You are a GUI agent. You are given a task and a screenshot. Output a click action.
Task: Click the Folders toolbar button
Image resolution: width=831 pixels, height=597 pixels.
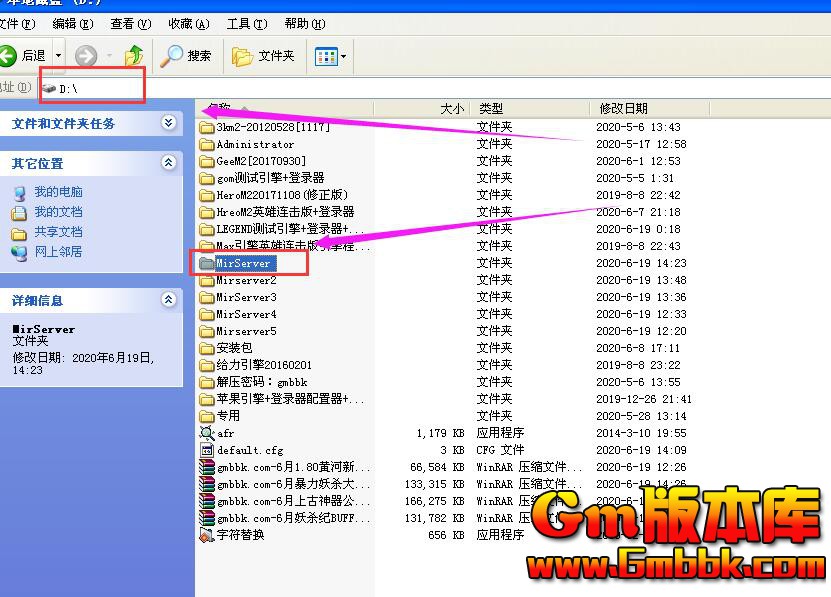[x=264, y=56]
